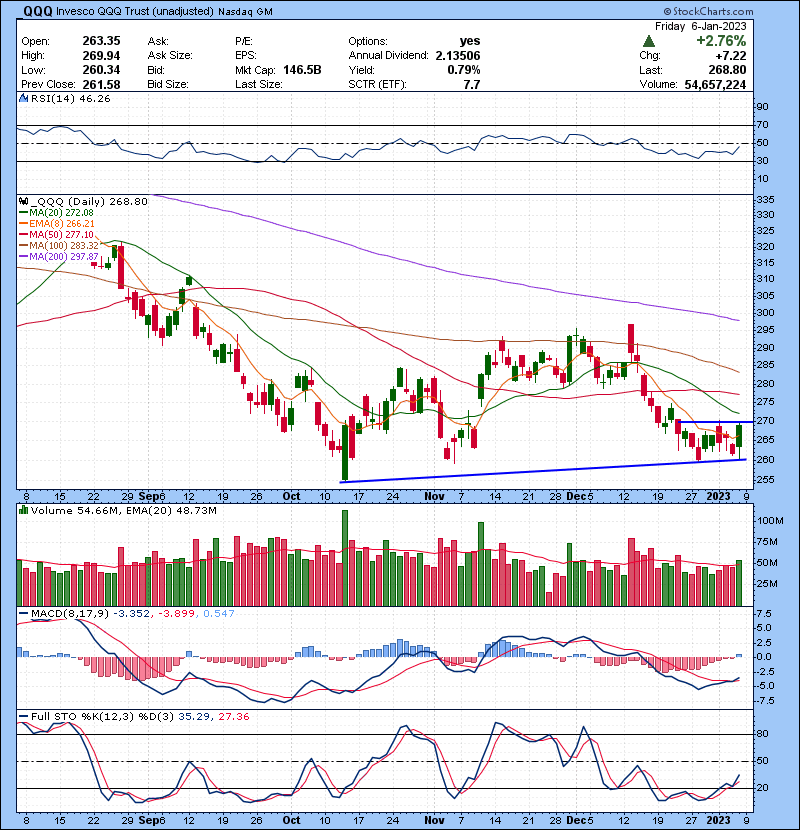Click the Nov label on the price chart axis
The width and height of the screenshot is (800, 830).
pos(434,497)
